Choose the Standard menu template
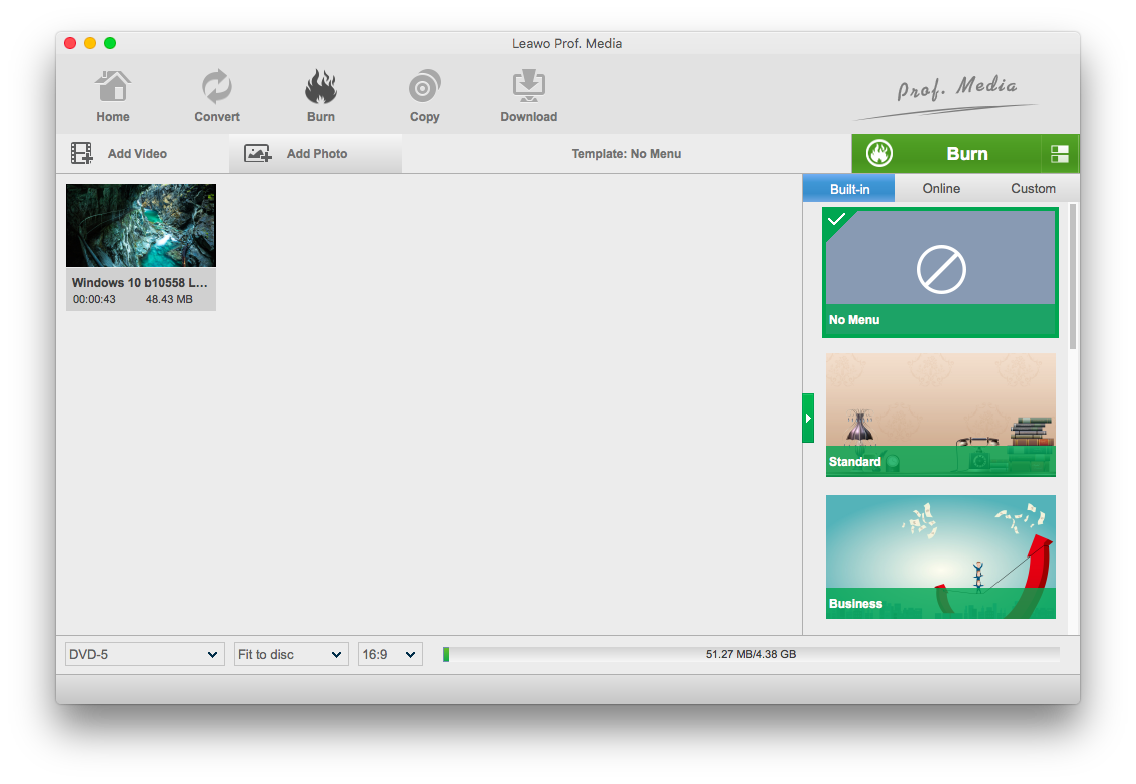The width and height of the screenshot is (1136, 784). point(940,414)
